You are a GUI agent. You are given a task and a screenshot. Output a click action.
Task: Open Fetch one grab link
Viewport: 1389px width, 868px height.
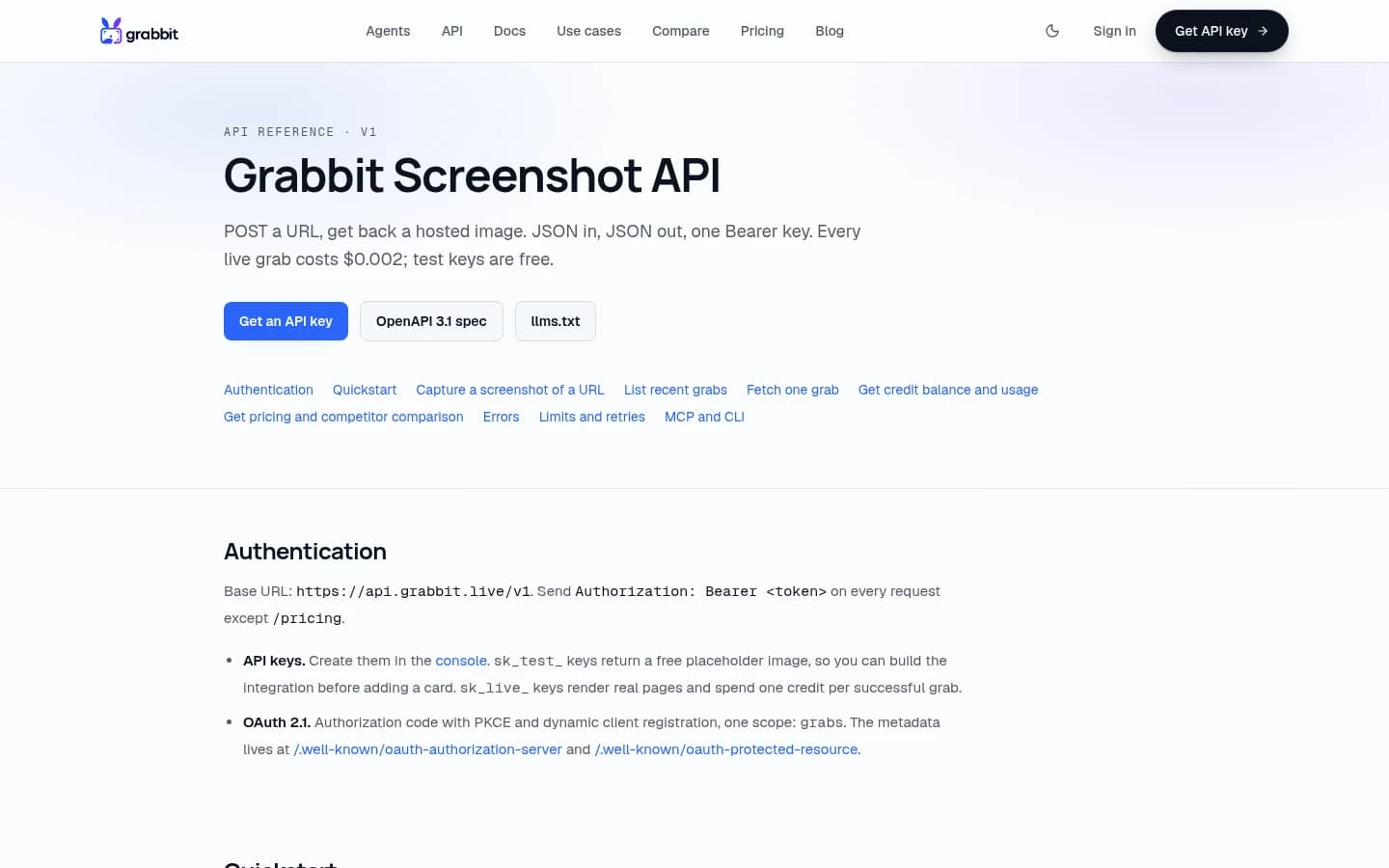tap(793, 390)
